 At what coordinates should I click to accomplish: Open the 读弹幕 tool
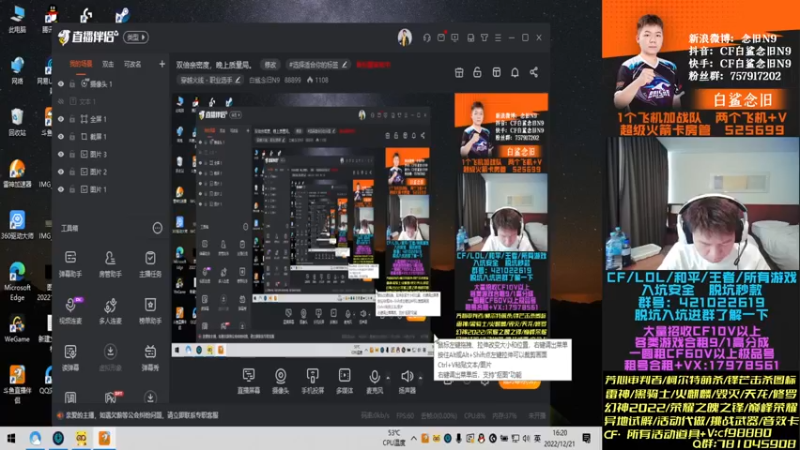click(70, 357)
